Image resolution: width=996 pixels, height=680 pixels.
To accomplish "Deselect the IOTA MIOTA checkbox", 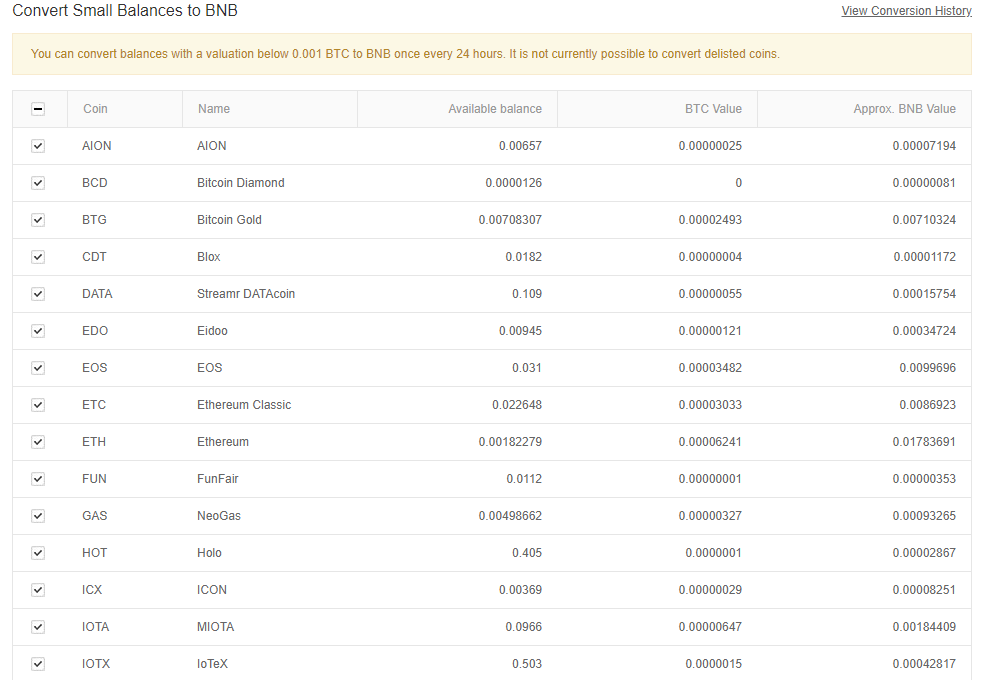I will [38, 627].
